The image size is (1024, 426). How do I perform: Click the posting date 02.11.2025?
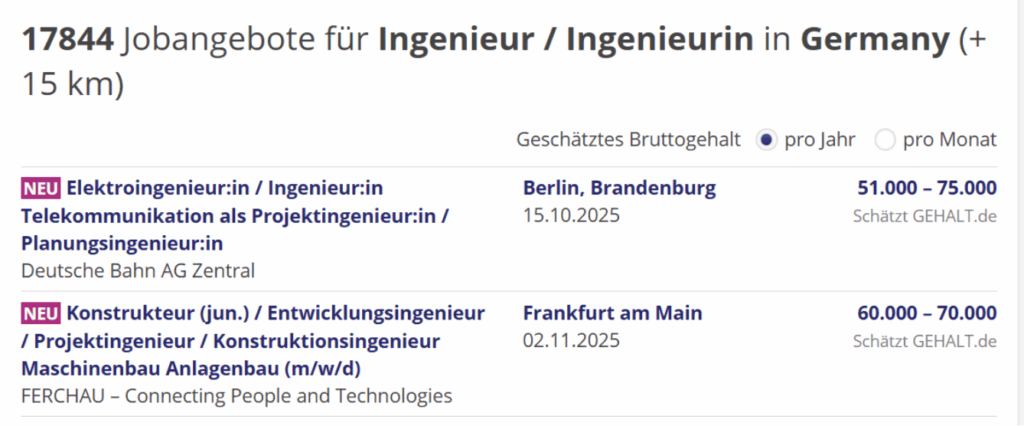click(571, 340)
